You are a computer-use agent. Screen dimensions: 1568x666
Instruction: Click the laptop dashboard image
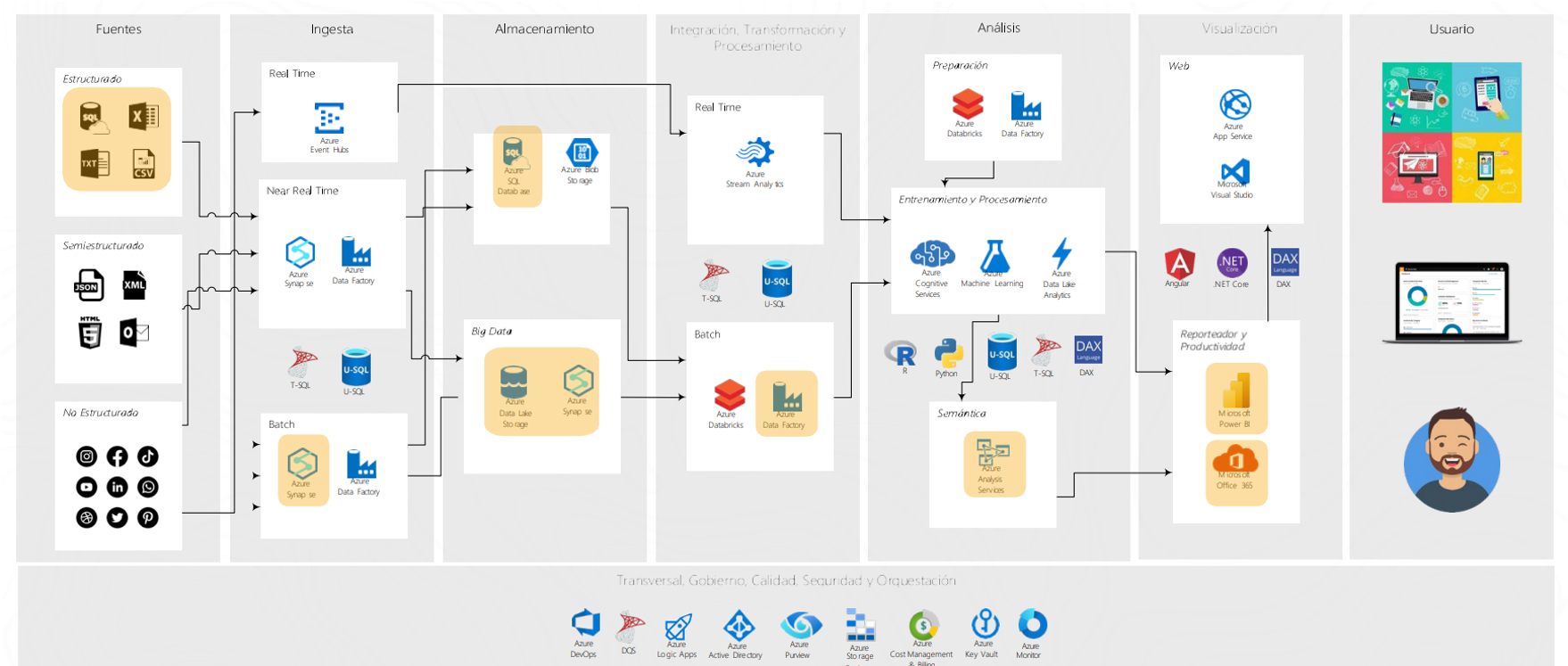[1451, 301]
